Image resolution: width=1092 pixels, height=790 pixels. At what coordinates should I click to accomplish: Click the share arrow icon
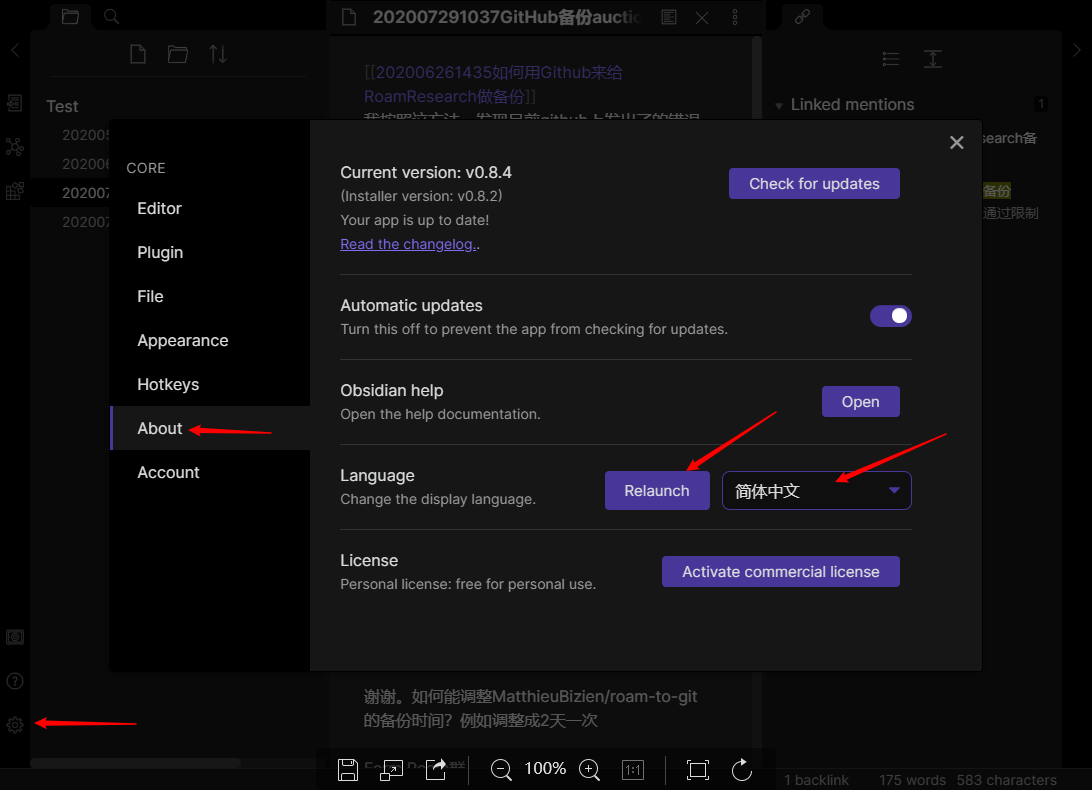click(x=436, y=769)
